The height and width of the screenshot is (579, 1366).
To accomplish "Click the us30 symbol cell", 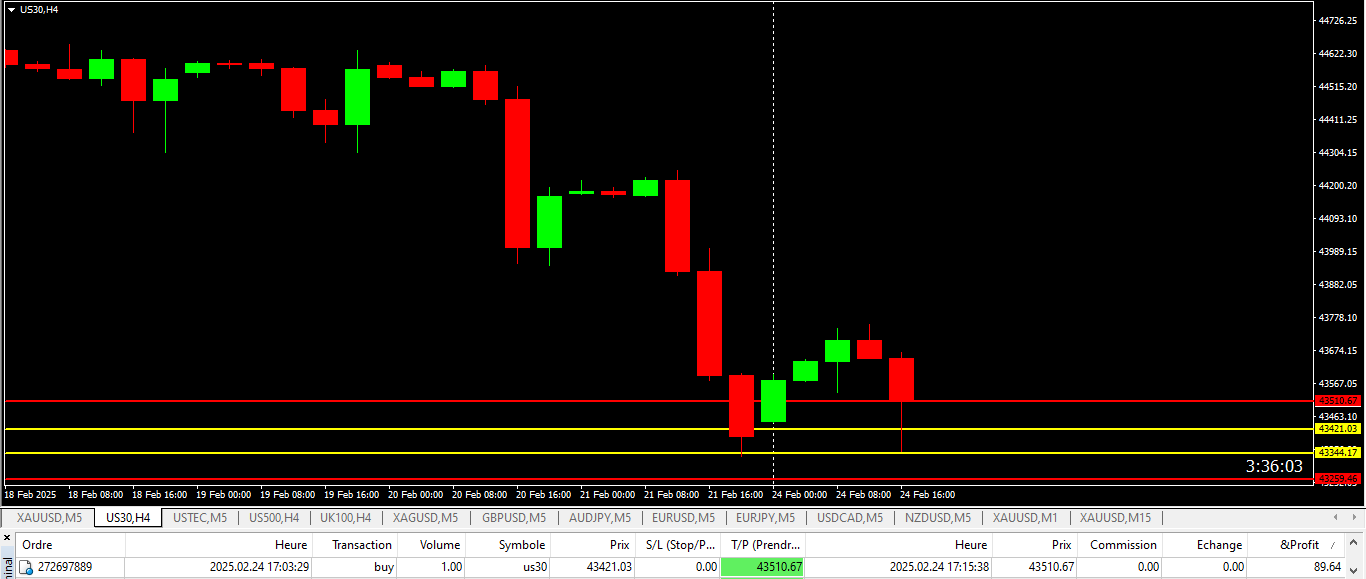I will [x=533, y=567].
